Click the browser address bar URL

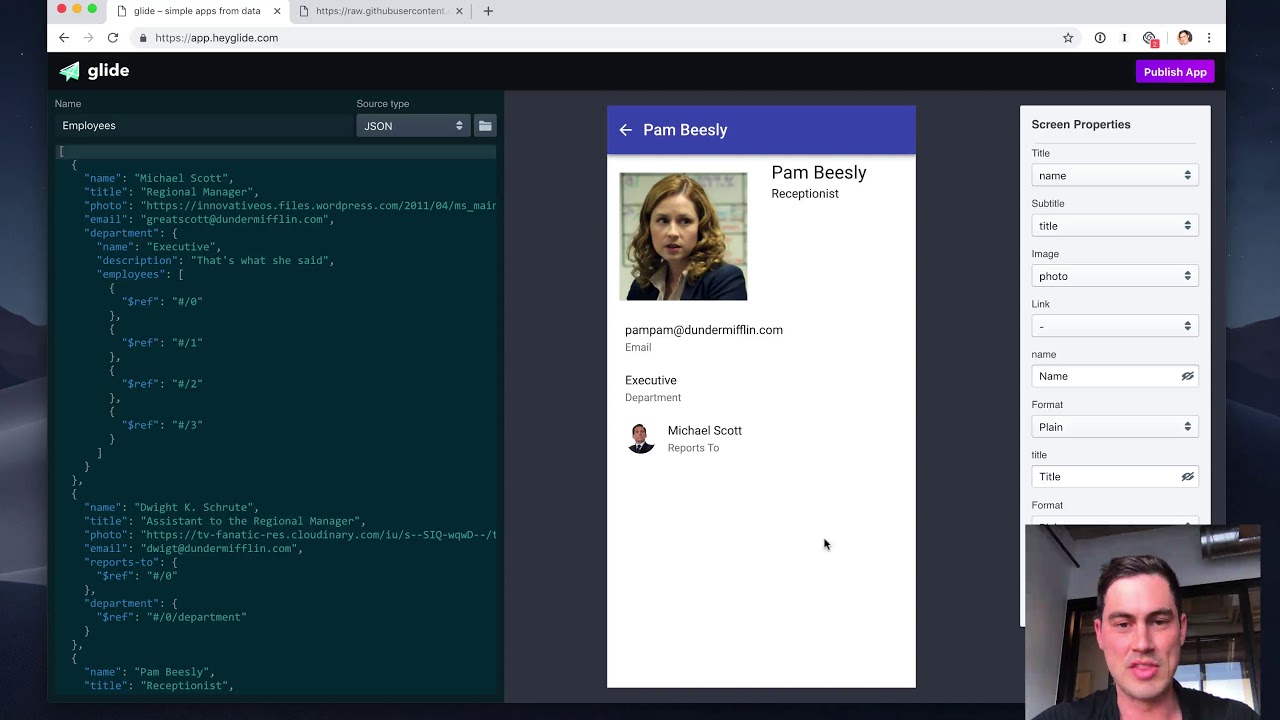pos(217,38)
